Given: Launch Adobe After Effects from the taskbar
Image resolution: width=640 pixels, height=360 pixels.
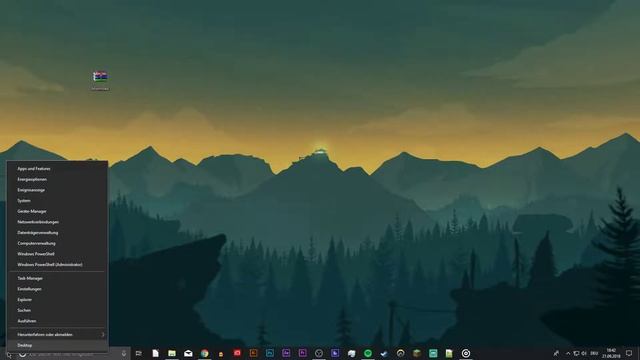Looking at the screenshot, I should (286, 353).
